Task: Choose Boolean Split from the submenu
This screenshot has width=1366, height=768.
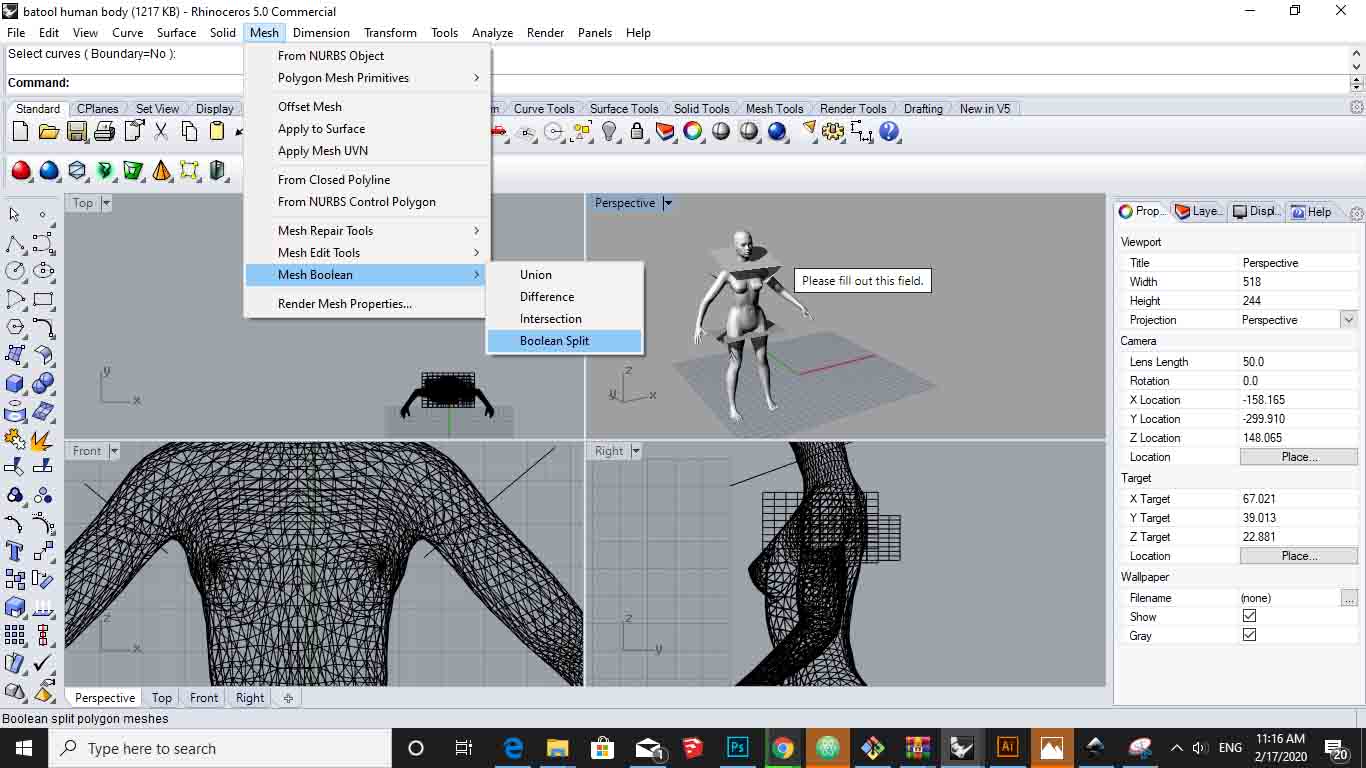Action: pos(564,341)
